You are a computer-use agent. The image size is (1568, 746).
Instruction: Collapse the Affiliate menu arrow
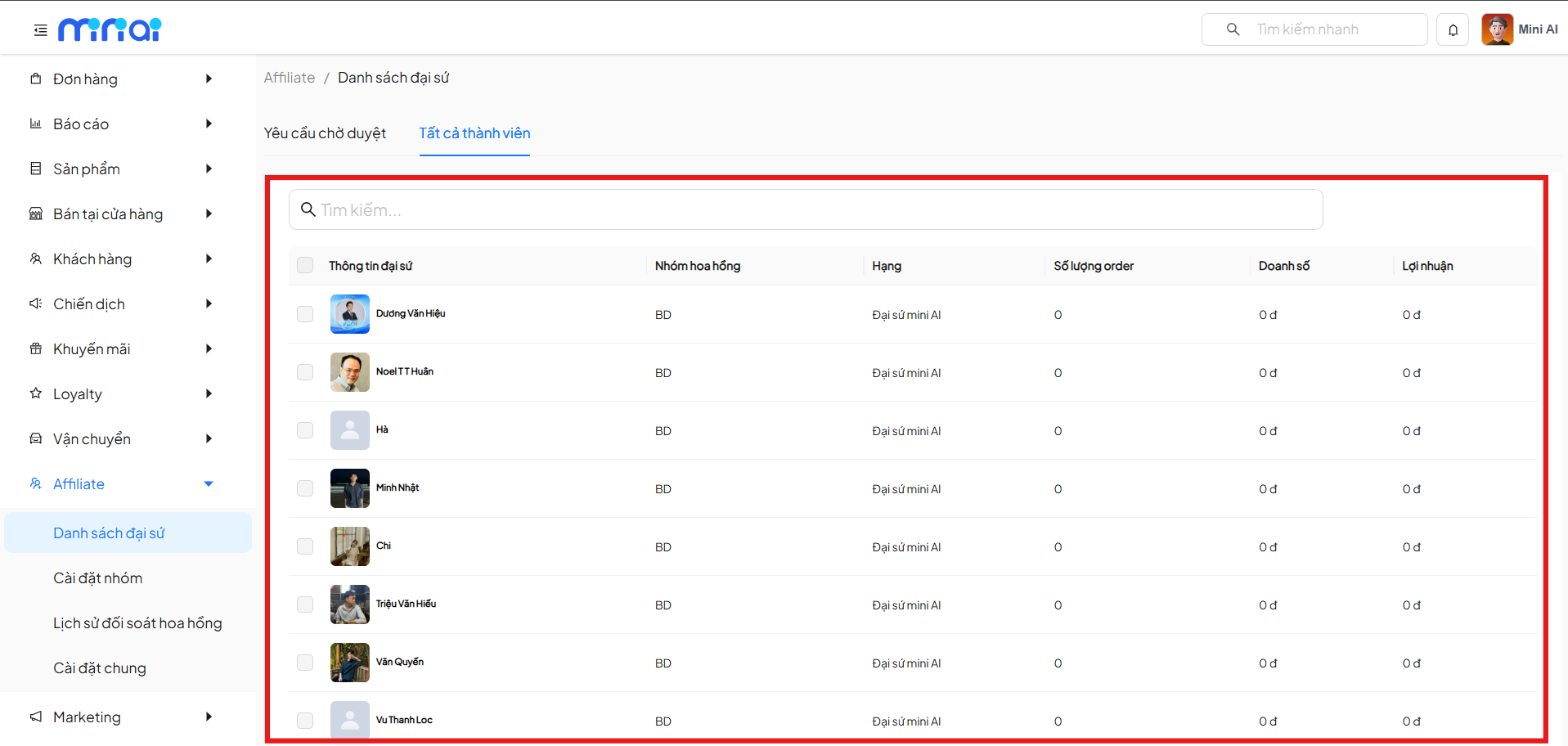coord(209,484)
